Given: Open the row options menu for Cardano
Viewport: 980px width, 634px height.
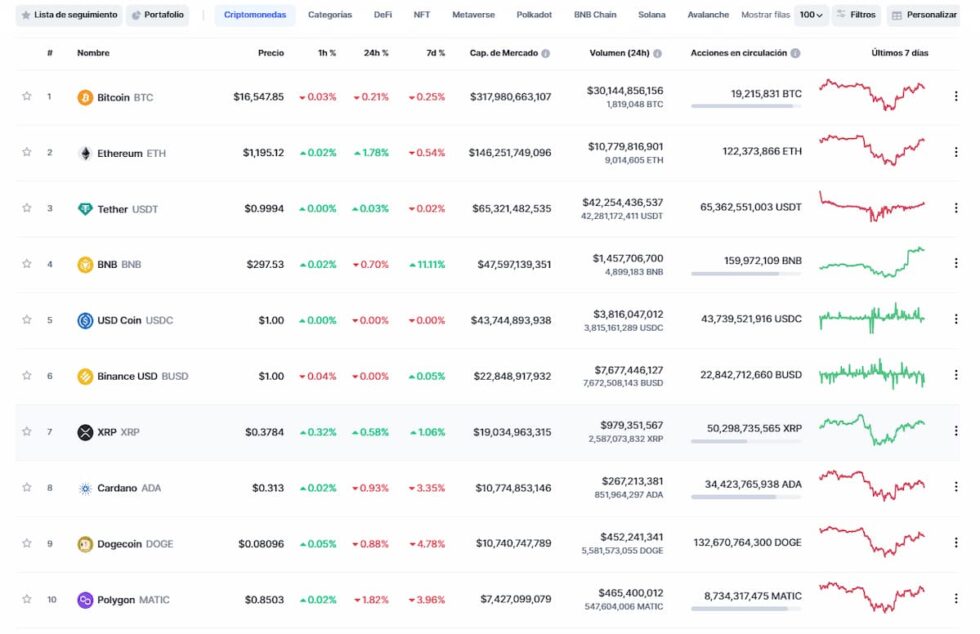Looking at the screenshot, I should pos(957,488).
